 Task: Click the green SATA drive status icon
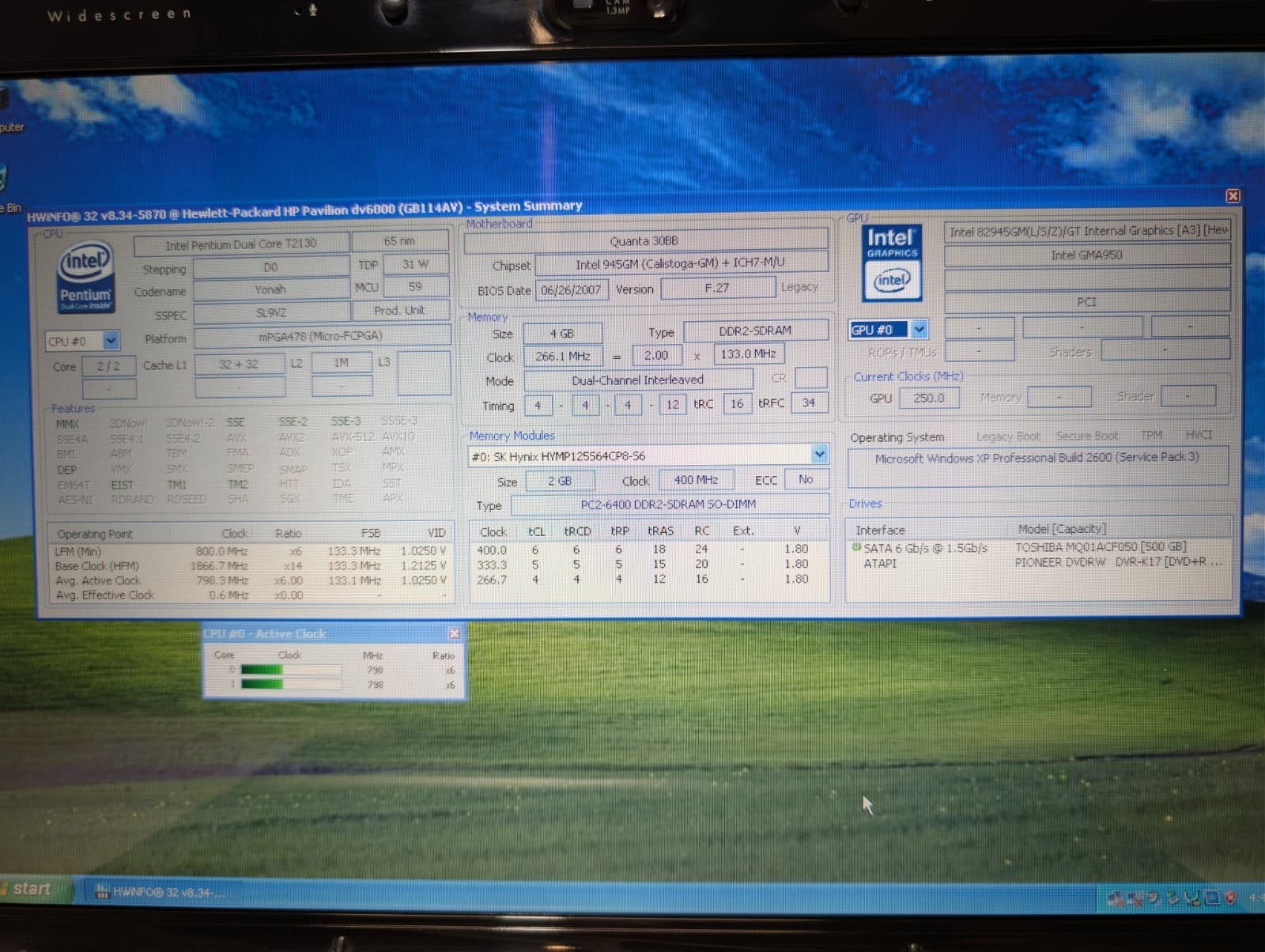tap(856, 547)
